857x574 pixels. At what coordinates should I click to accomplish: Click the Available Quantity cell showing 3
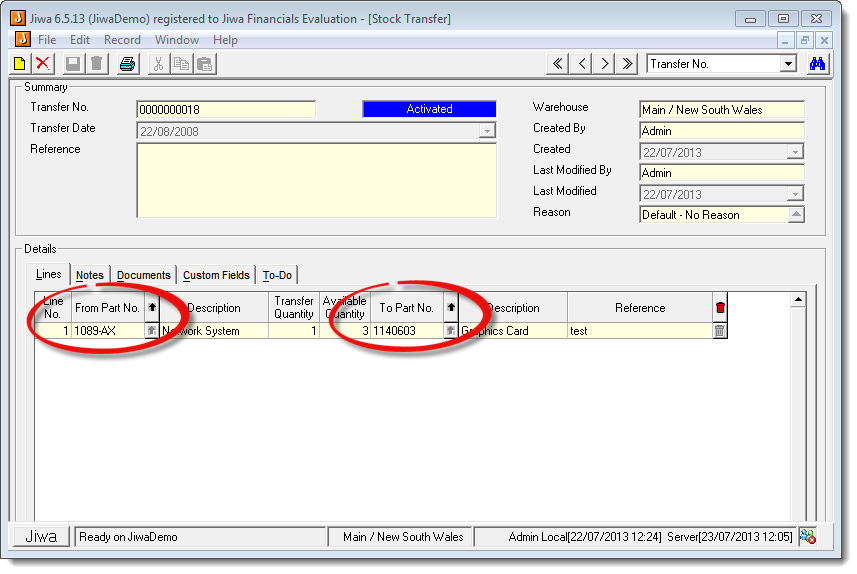pos(345,331)
